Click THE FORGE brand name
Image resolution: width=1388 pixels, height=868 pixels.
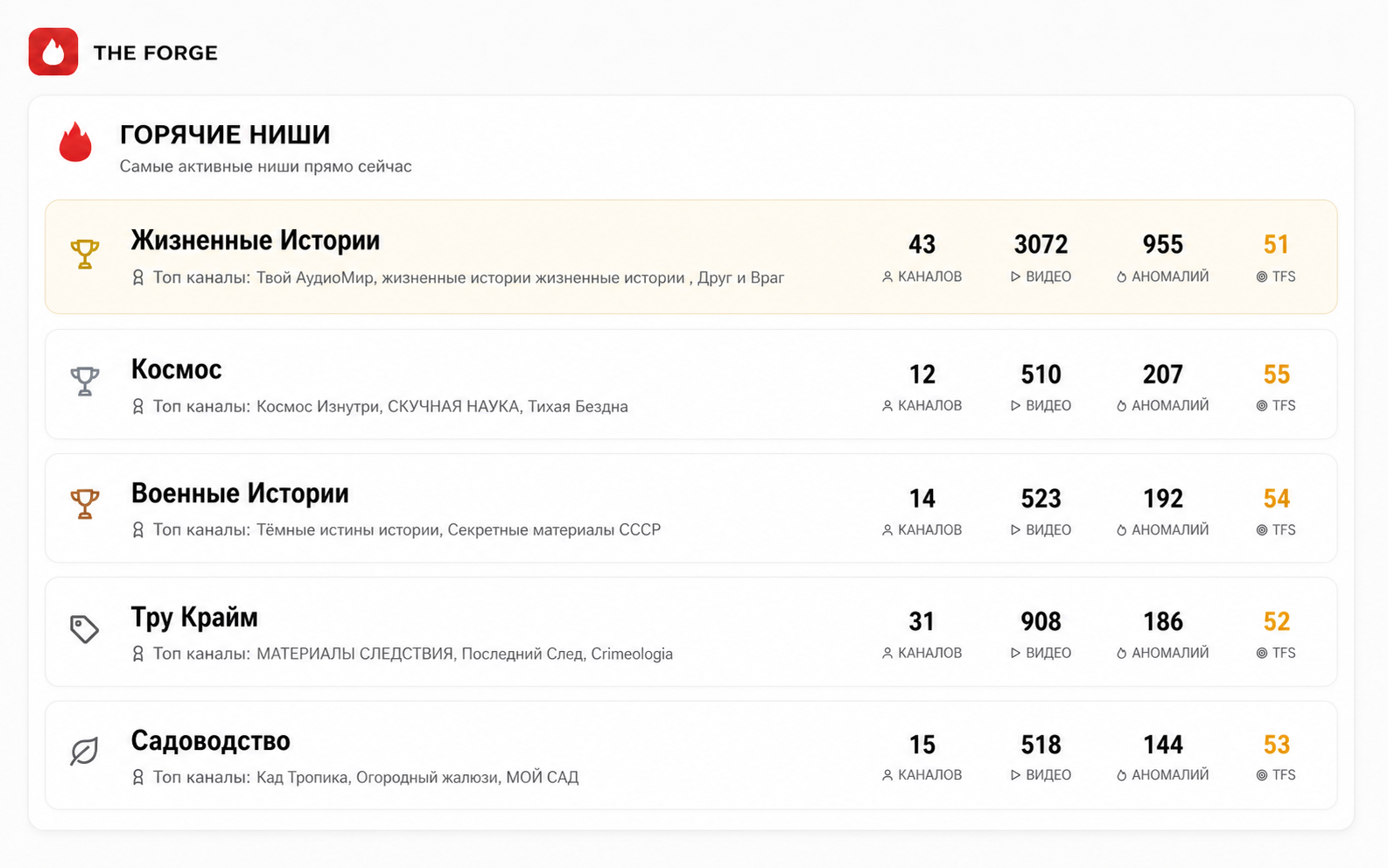click(x=156, y=52)
